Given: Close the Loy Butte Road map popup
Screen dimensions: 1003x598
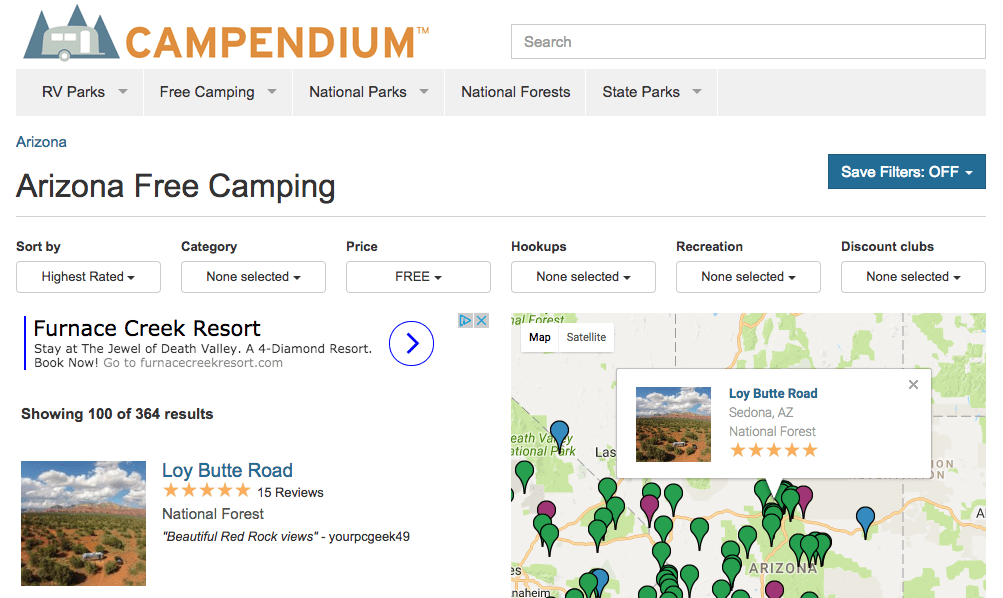Looking at the screenshot, I should [913, 384].
